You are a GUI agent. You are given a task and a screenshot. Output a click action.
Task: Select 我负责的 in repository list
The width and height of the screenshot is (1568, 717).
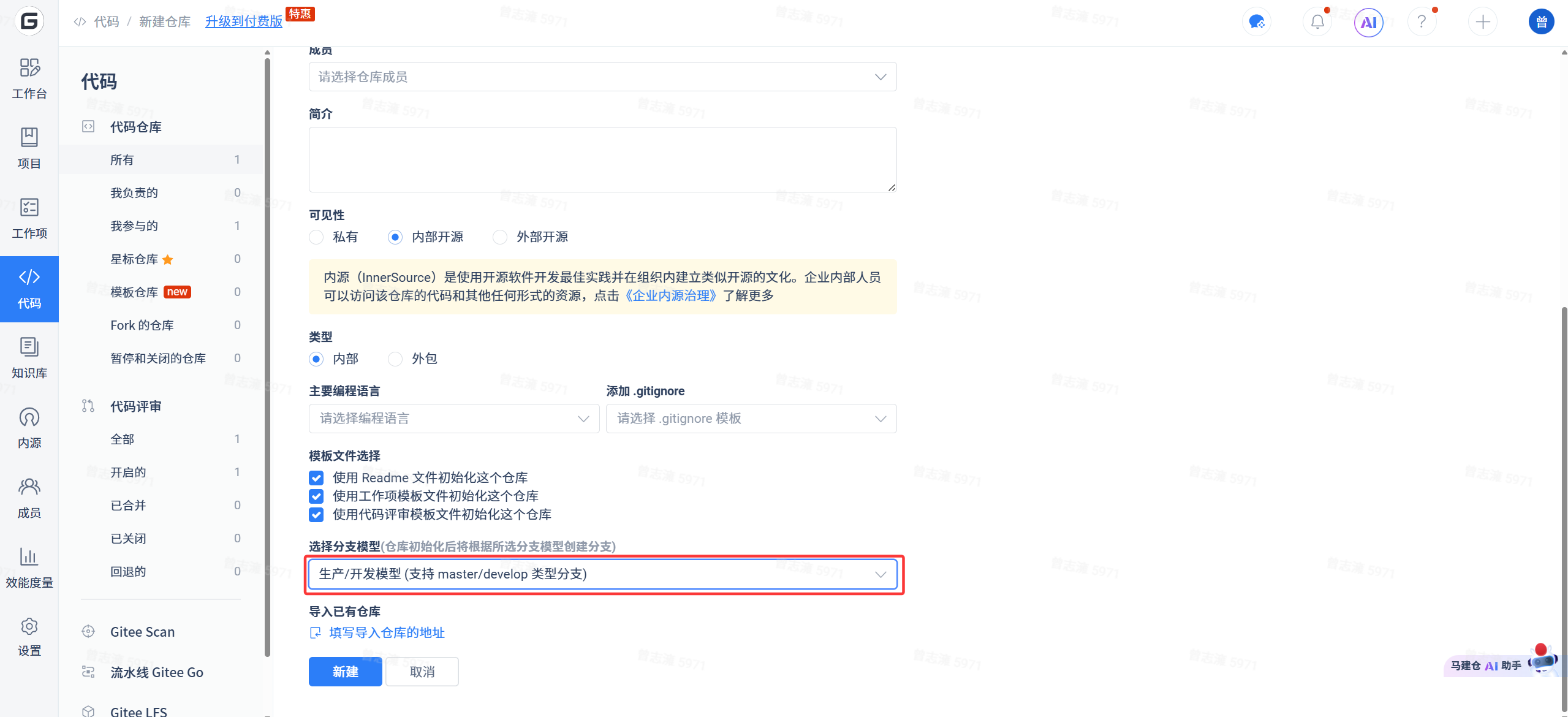(134, 193)
